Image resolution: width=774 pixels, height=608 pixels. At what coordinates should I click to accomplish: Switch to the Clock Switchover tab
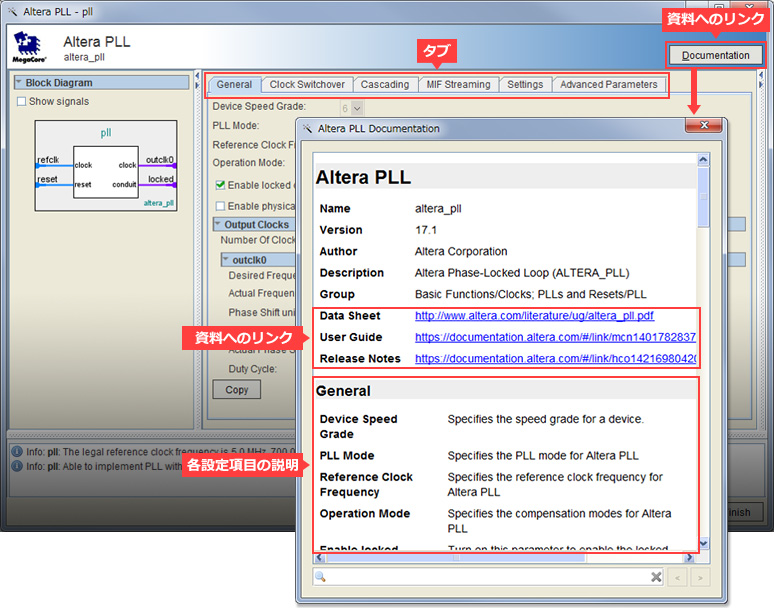click(307, 84)
